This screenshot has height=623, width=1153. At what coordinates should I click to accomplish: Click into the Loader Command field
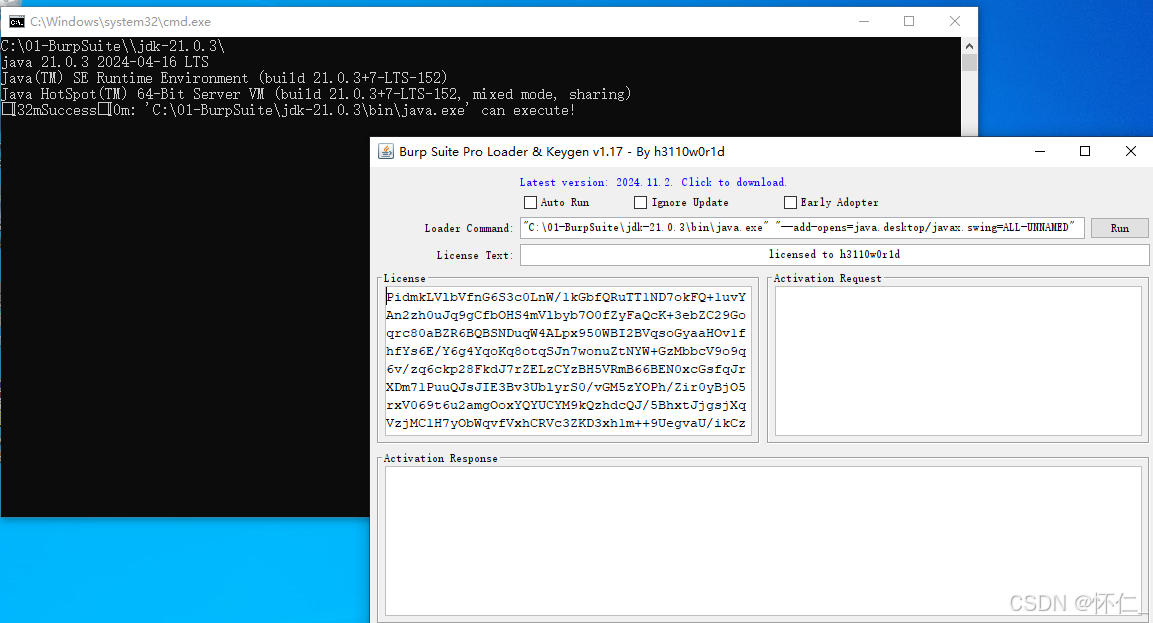click(x=802, y=228)
